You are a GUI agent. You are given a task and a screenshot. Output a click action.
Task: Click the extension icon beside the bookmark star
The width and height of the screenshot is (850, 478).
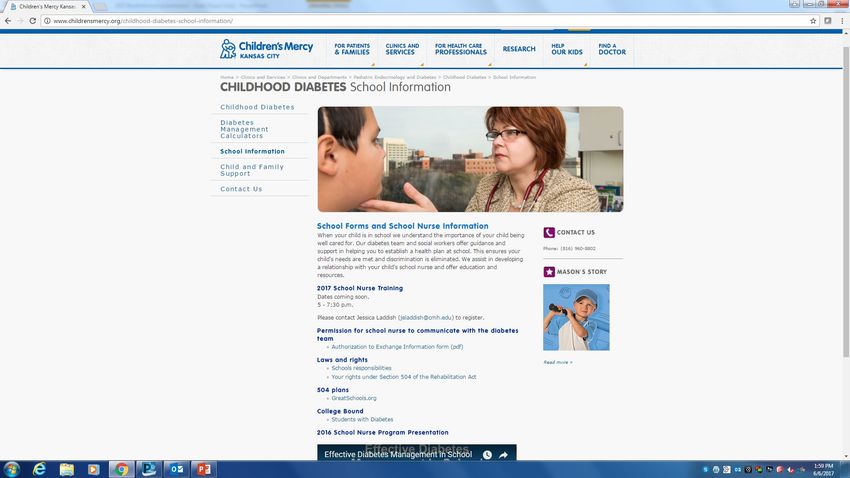pos(828,21)
